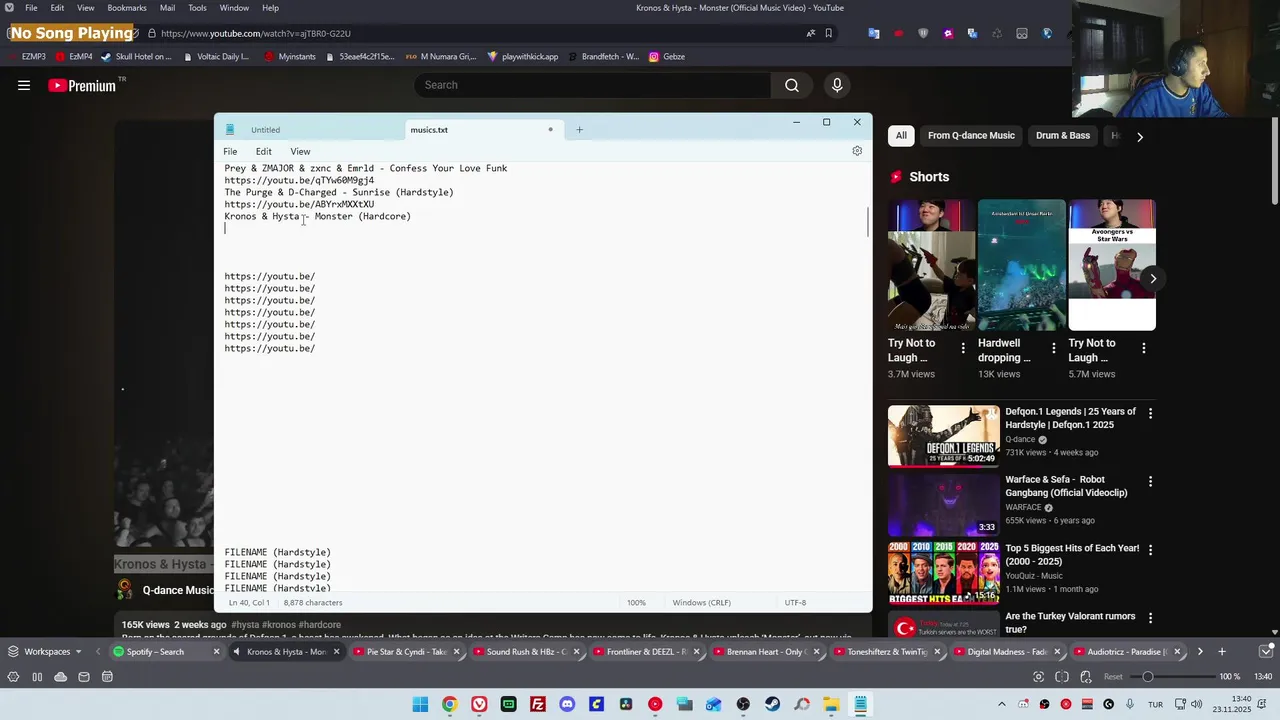Open options for Top 5 Biggest Hits video
The height and width of the screenshot is (720, 1280).
tap(1150, 550)
